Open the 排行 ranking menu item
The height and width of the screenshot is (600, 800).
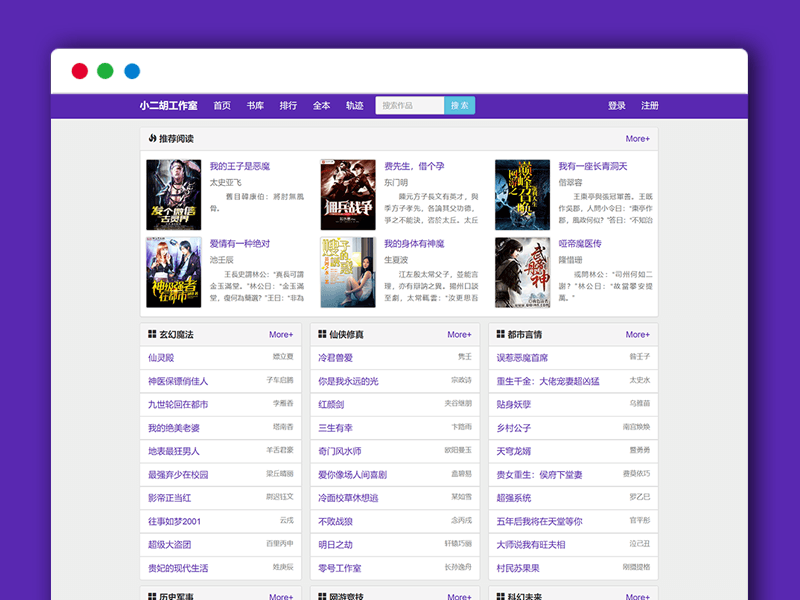(x=288, y=106)
